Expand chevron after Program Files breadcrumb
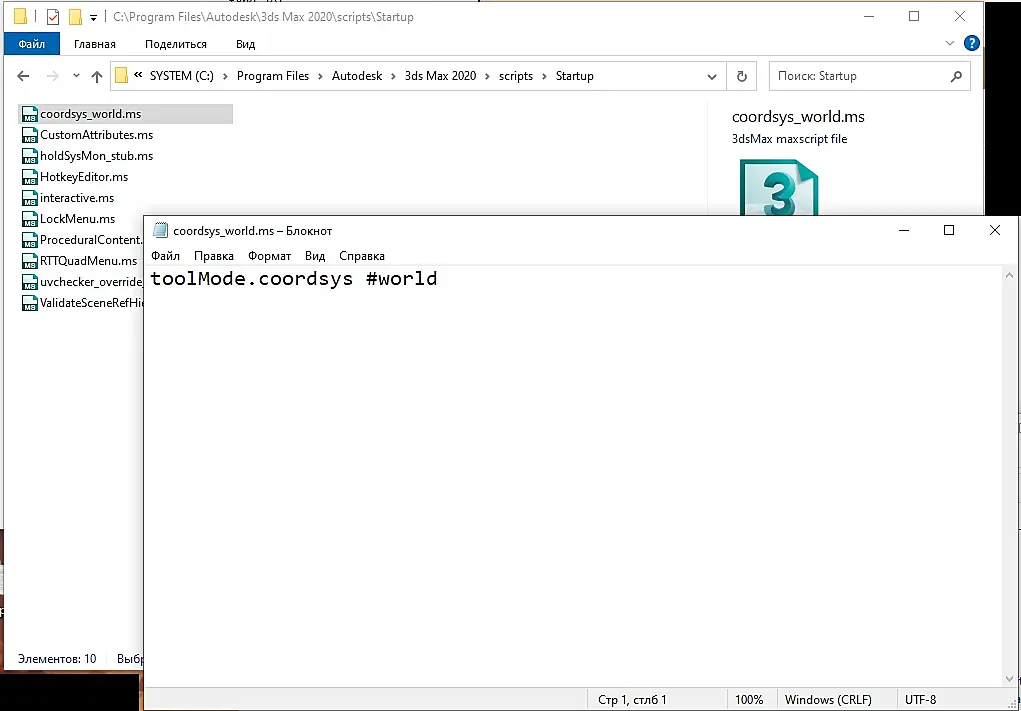 click(320, 76)
